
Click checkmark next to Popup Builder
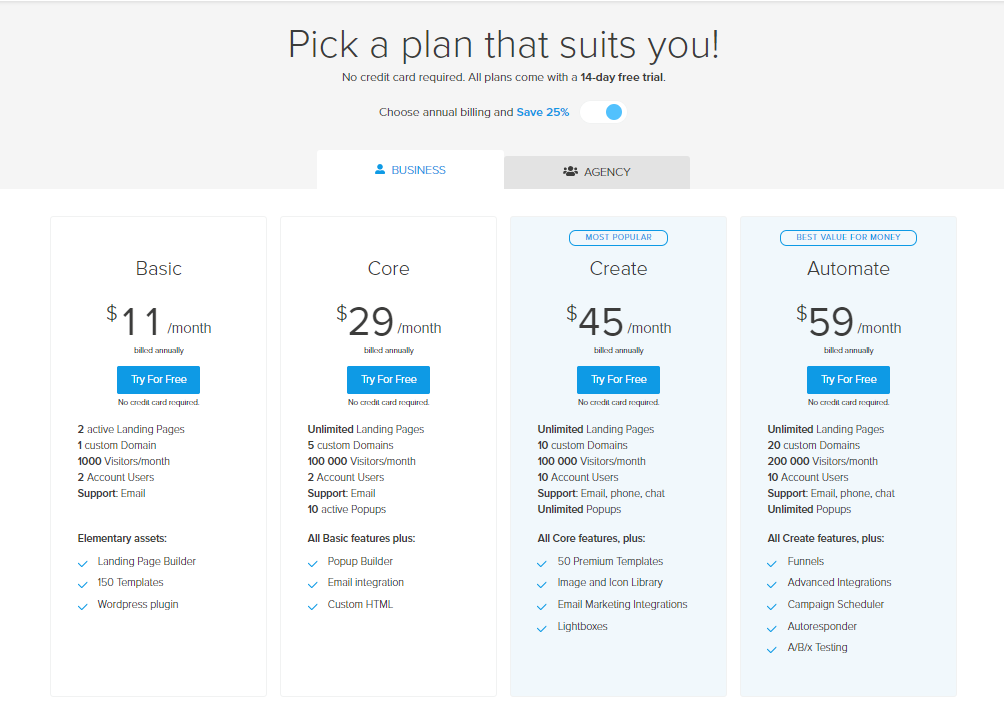tap(312, 564)
